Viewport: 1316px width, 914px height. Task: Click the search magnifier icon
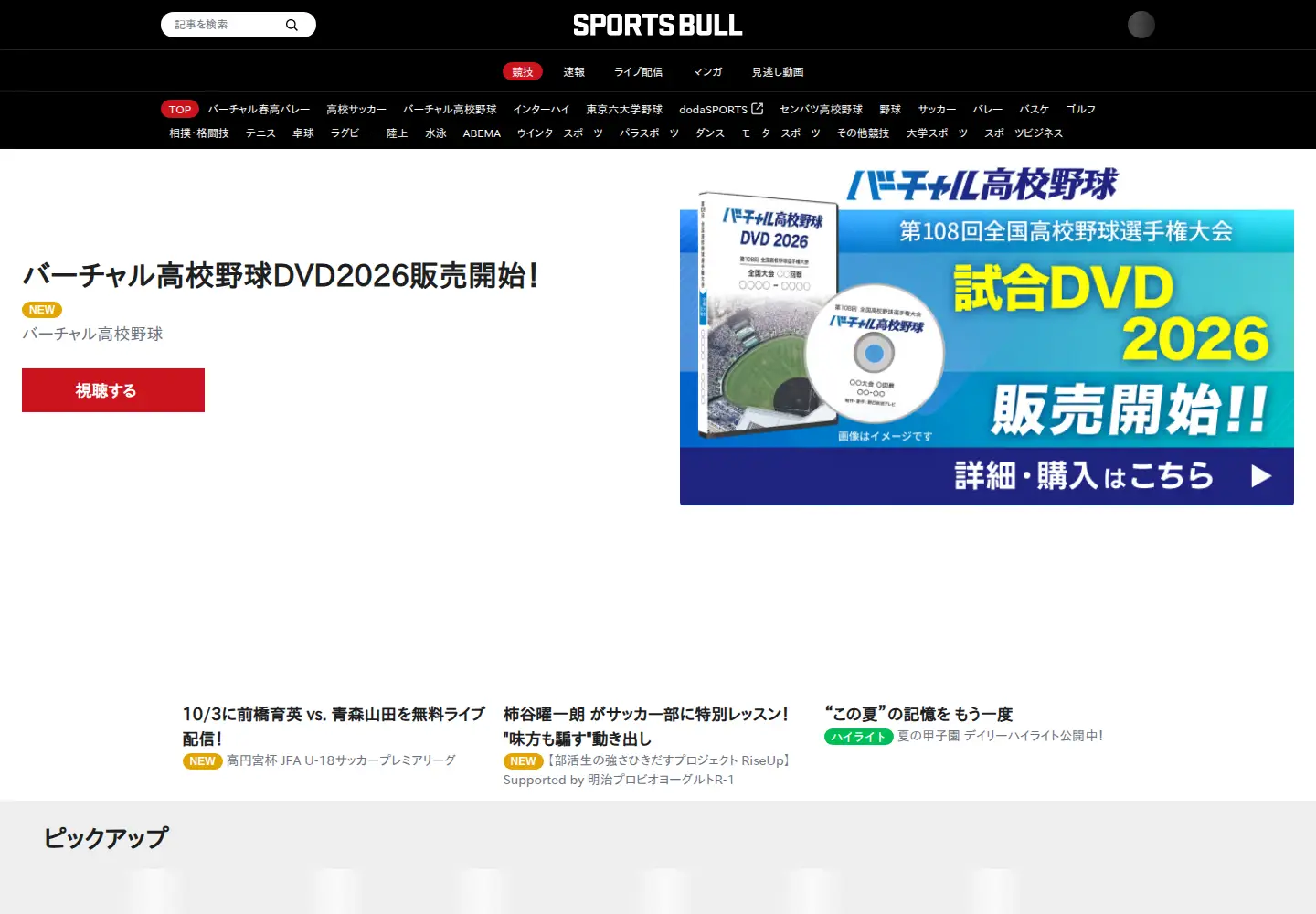[292, 25]
